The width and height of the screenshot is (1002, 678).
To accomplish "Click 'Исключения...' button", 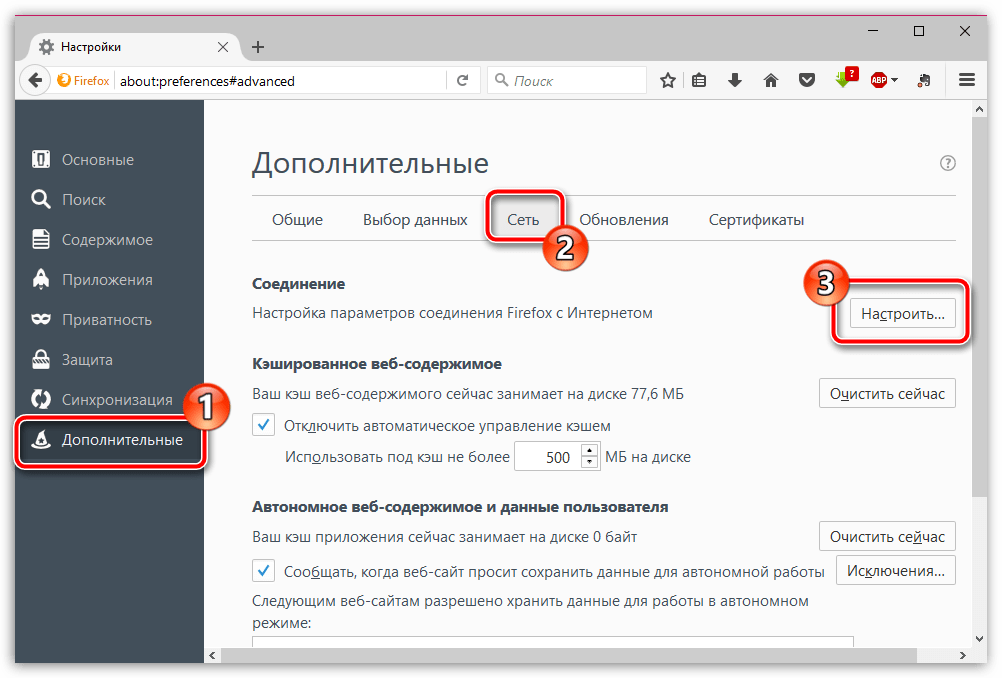I will (x=895, y=571).
